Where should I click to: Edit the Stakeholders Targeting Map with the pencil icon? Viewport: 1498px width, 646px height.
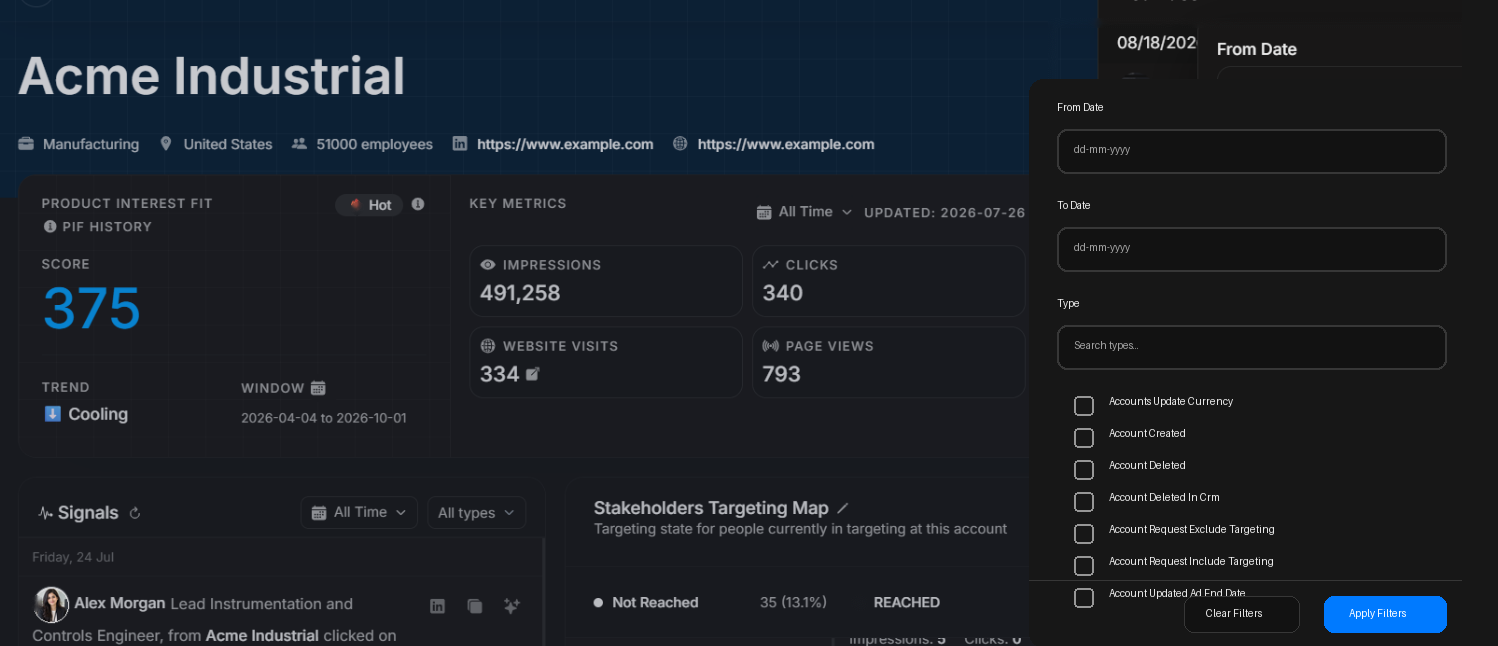843,508
